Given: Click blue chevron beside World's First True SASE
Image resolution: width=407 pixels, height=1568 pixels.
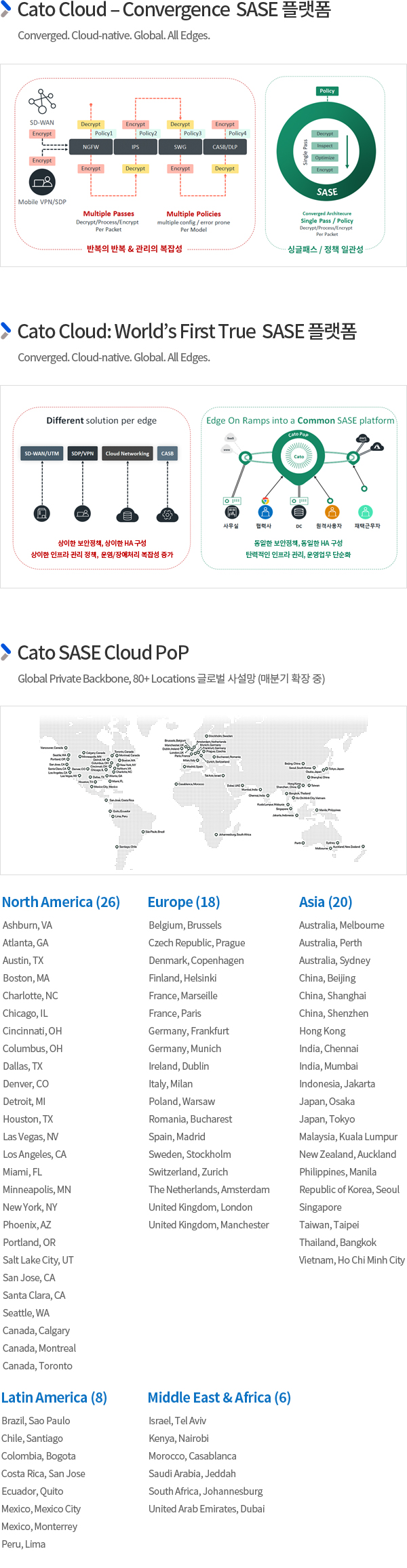Looking at the screenshot, I should (x=6, y=331).
